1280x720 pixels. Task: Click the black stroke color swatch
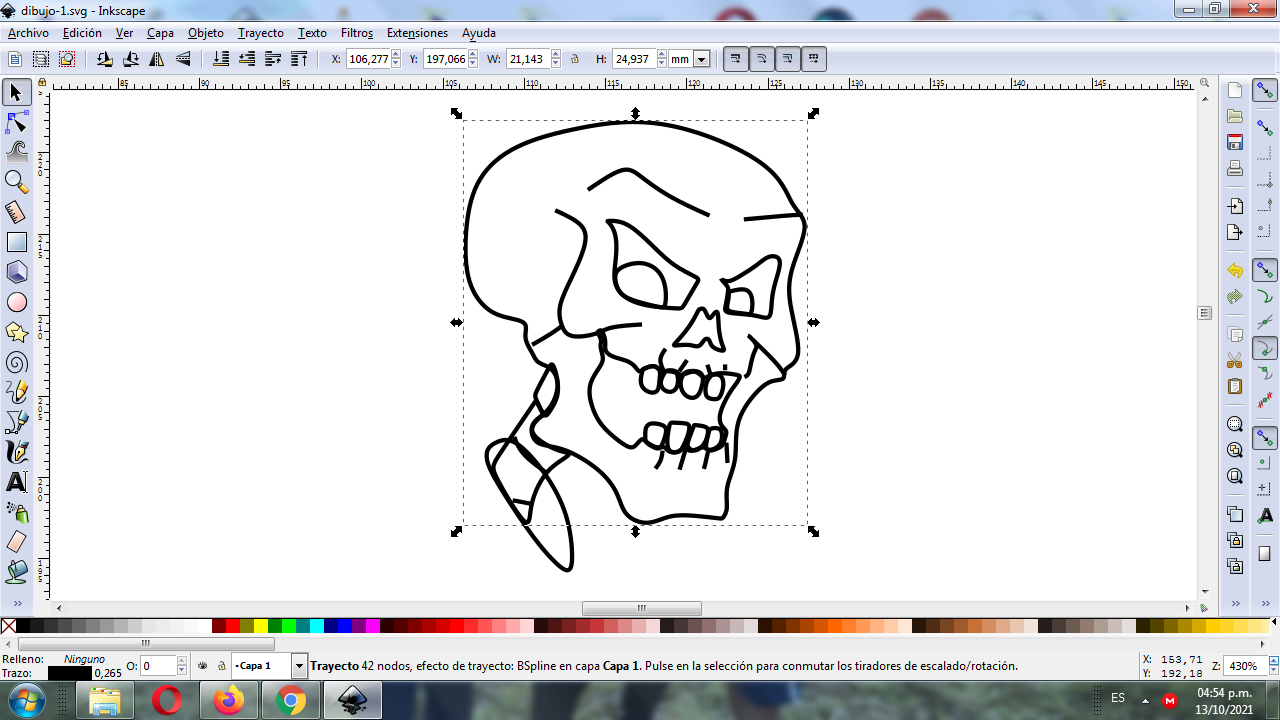point(69,673)
